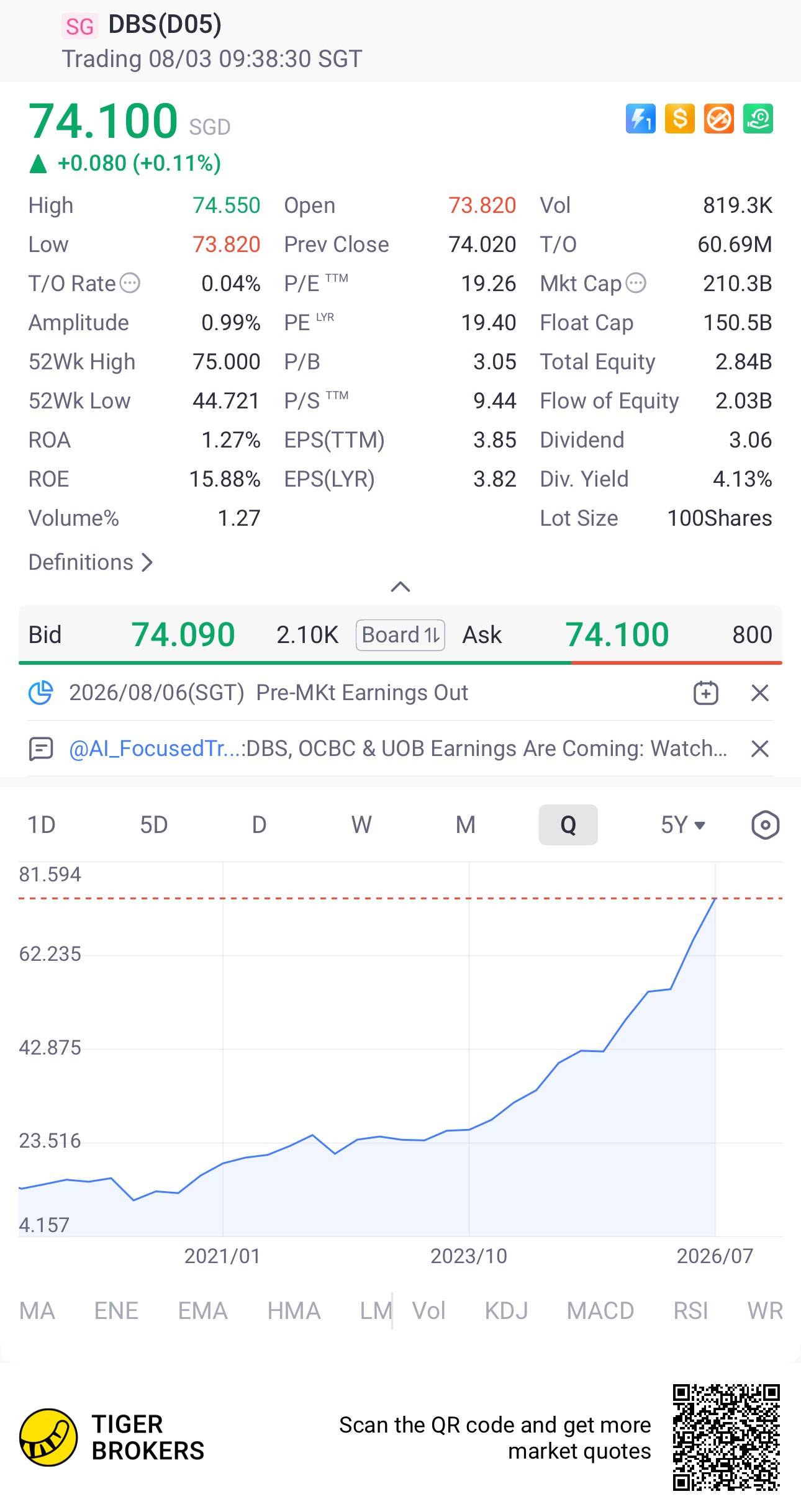Tap the orange crossed-circle icon
The height and width of the screenshot is (1512, 801).
point(719,119)
